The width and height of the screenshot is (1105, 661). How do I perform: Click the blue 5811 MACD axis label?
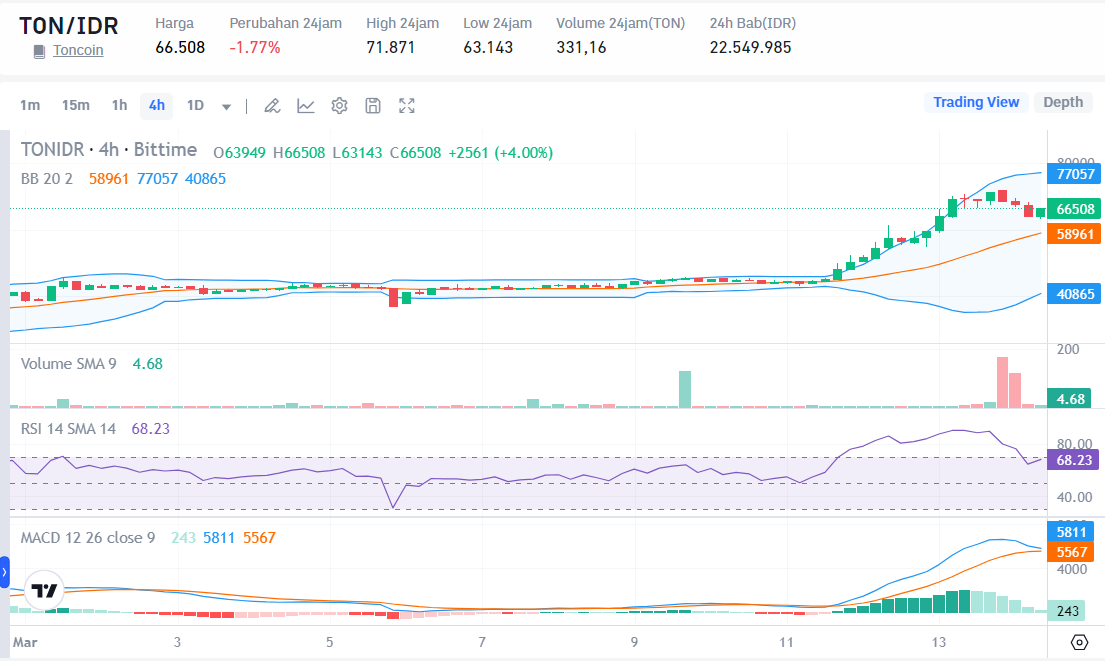click(1070, 532)
